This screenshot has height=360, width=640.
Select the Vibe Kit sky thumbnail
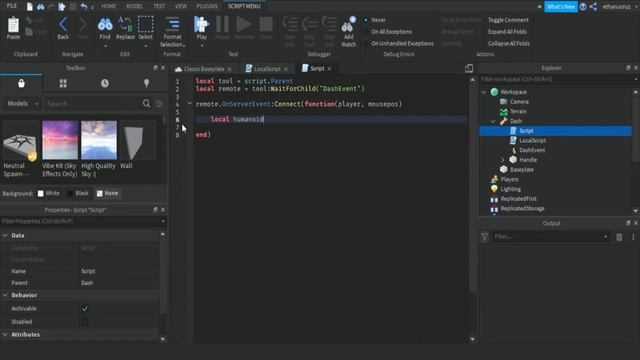(x=60, y=140)
